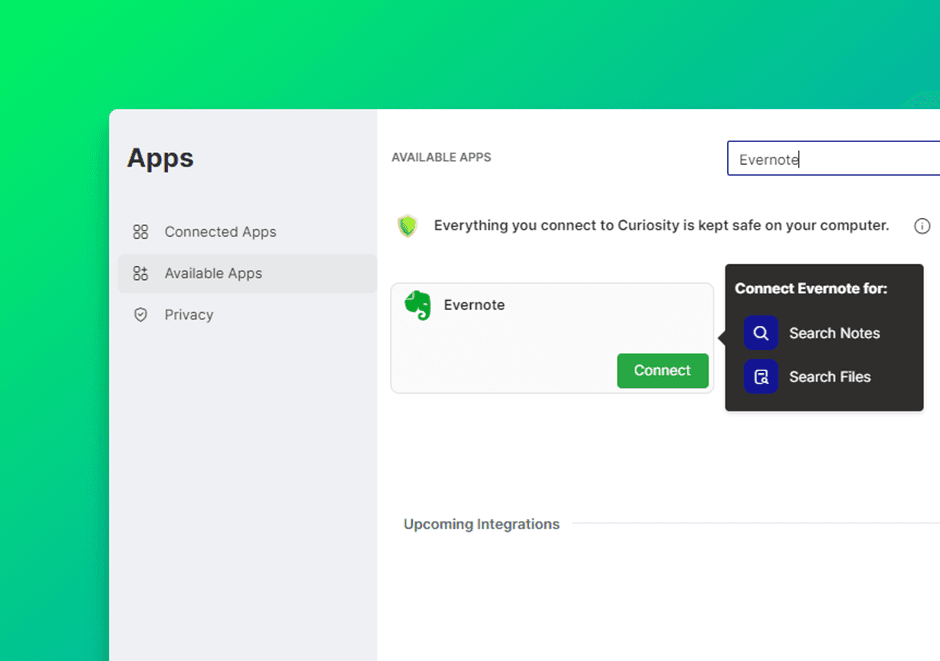Click the Privacy shield icon
Image resolution: width=940 pixels, height=661 pixels.
click(140, 315)
